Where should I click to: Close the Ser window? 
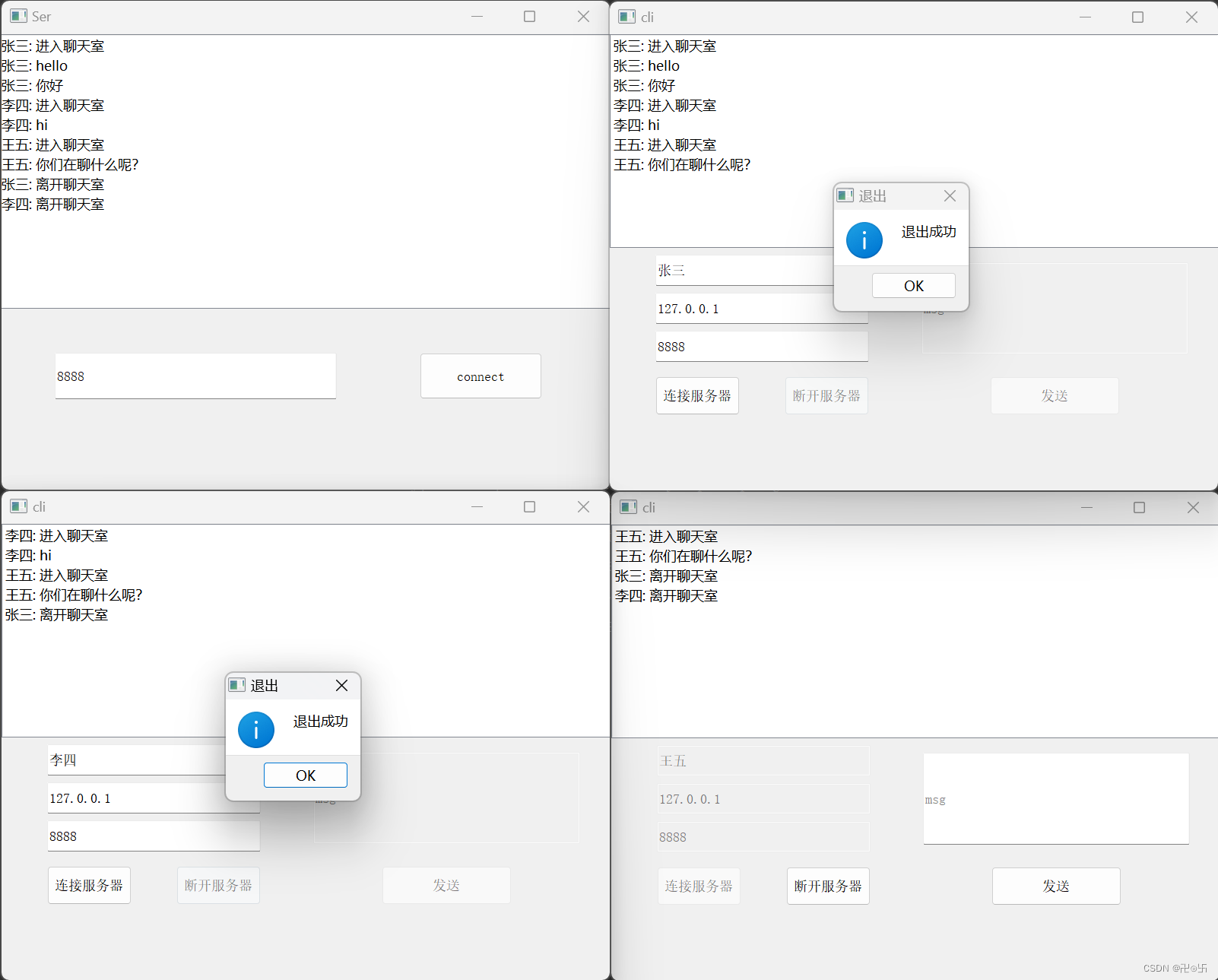(x=583, y=16)
